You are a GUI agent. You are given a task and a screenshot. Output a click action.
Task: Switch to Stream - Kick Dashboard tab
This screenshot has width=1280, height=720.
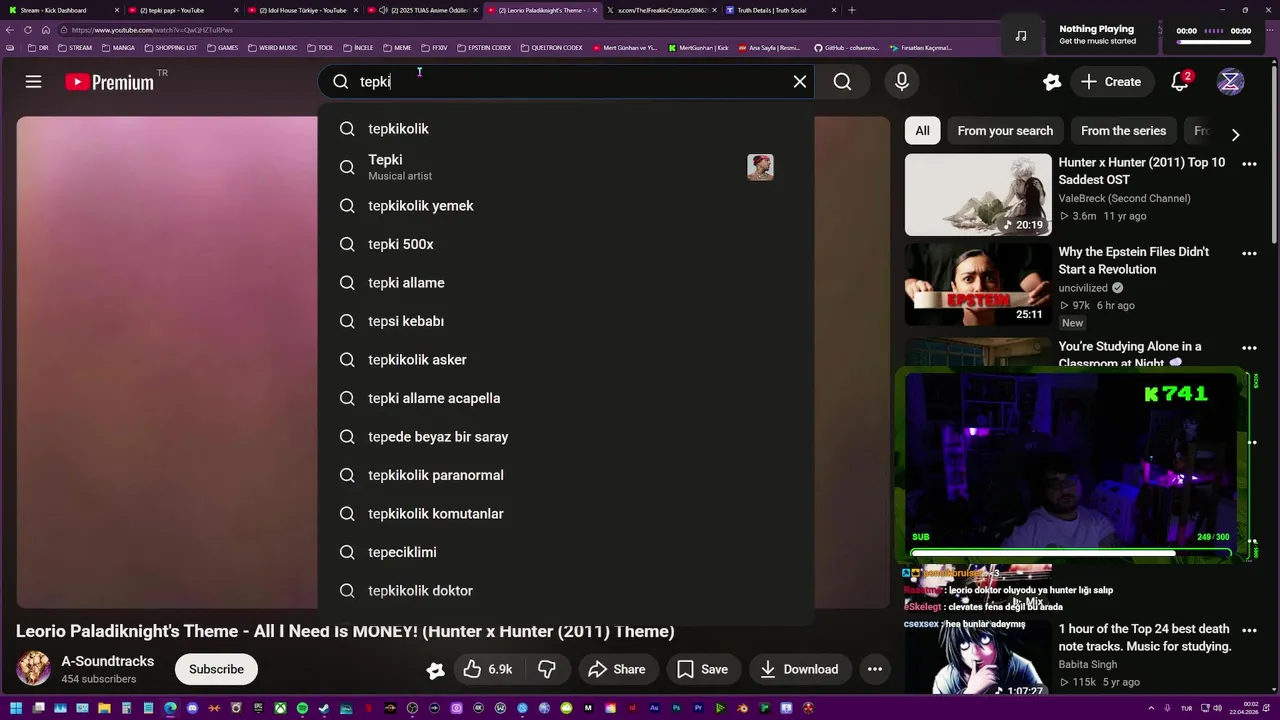click(x=60, y=10)
